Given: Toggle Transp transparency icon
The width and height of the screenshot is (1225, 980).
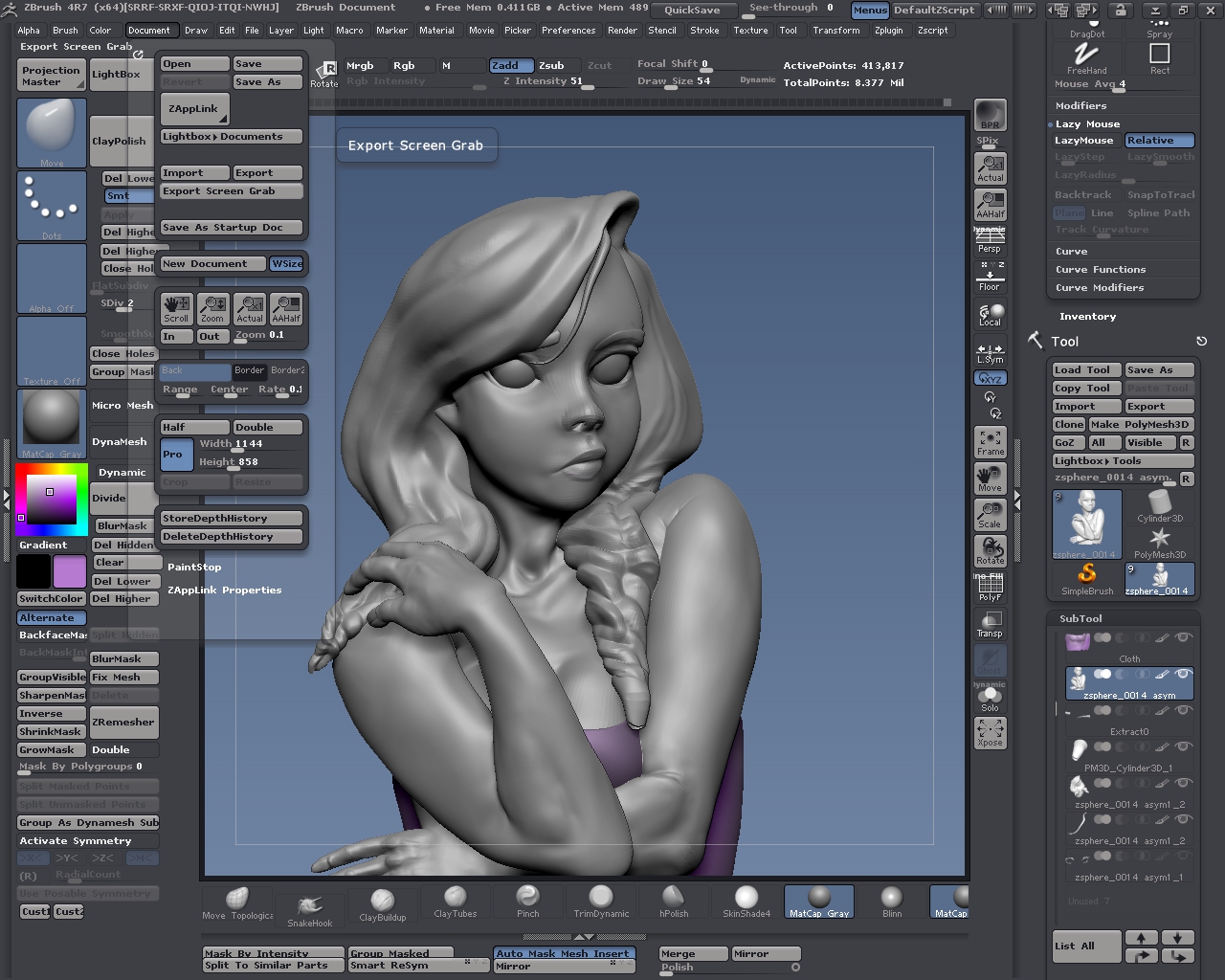Looking at the screenshot, I should pos(990,624).
